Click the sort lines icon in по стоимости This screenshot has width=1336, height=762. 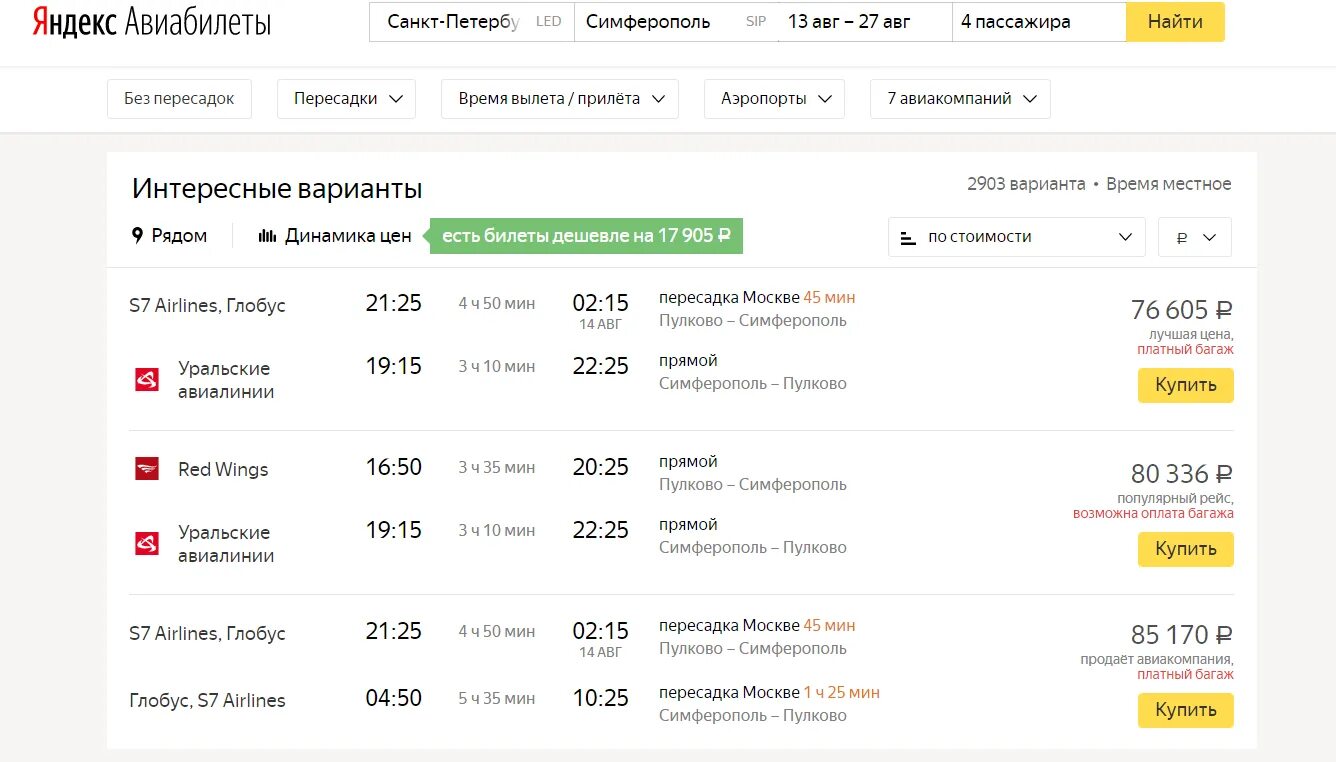[x=908, y=238]
